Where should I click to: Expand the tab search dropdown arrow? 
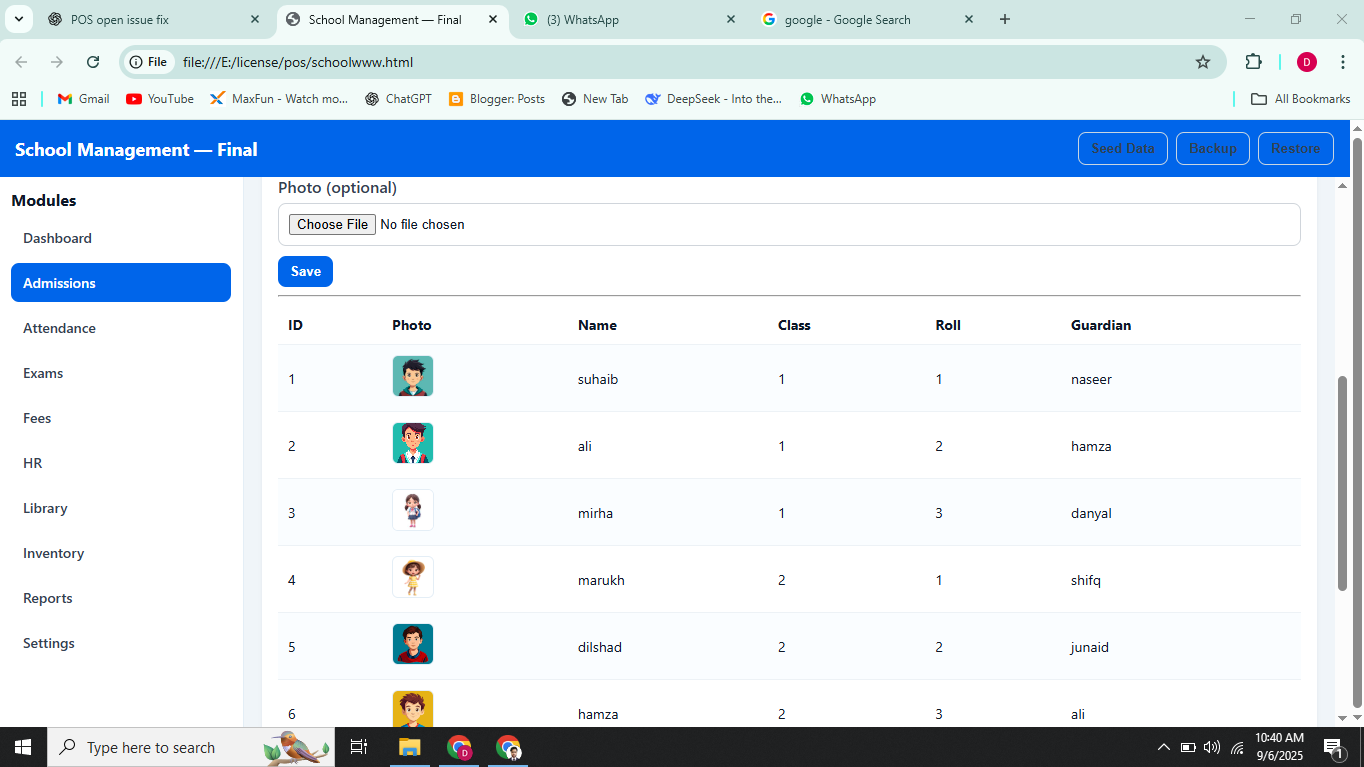click(18, 19)
